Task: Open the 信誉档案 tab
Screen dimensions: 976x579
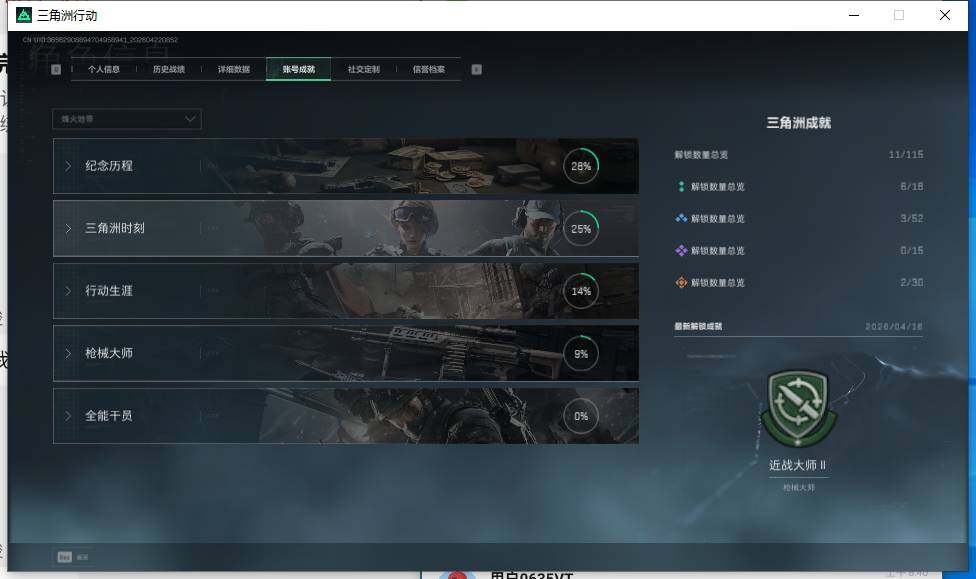Action: click(x=428, y=69)
